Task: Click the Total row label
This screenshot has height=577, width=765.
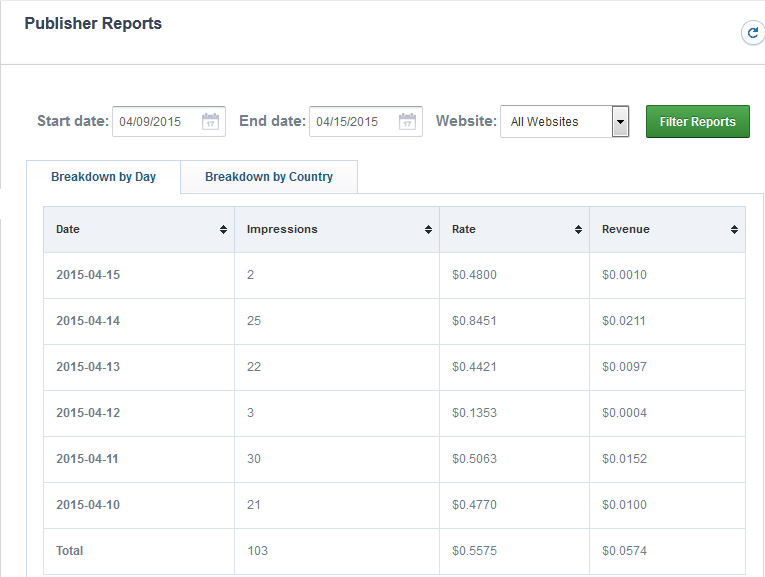Action: (x=70, y=551)
